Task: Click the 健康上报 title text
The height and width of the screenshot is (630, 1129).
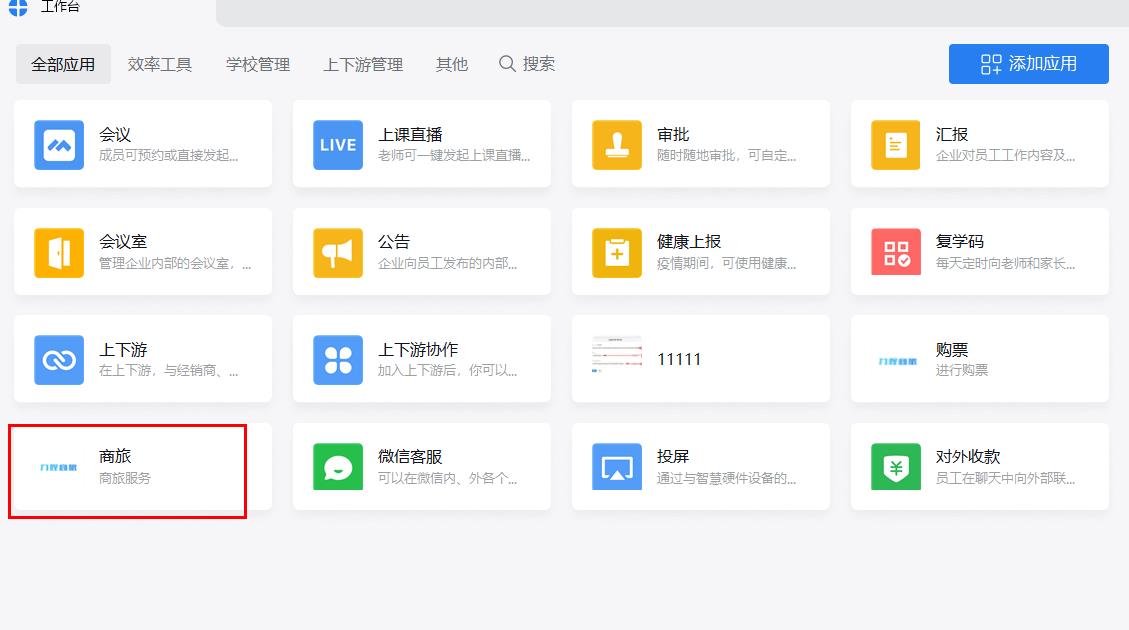Action: coord(689,242)
